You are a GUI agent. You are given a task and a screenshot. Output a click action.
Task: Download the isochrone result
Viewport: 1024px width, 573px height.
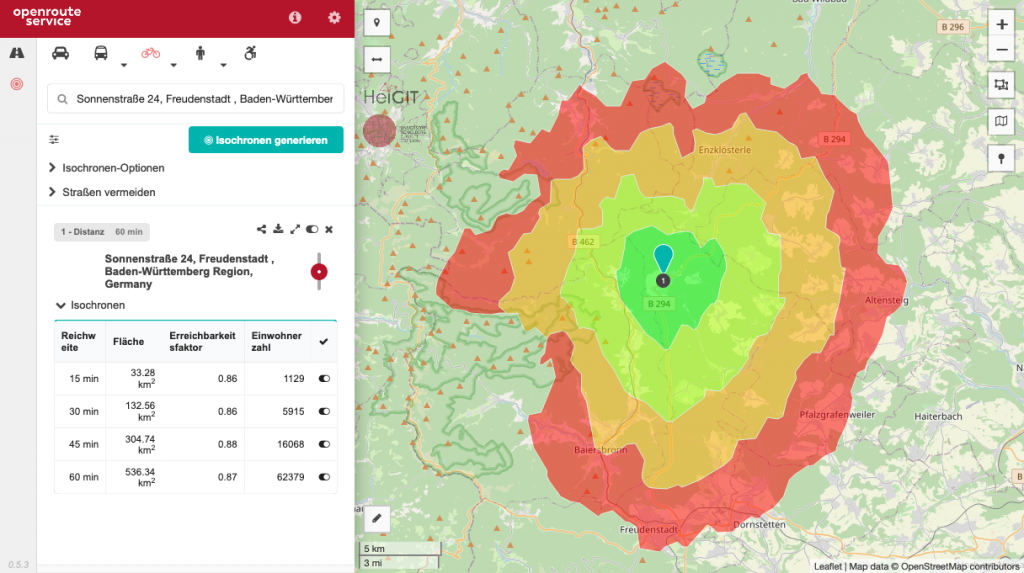pos(278,229)
